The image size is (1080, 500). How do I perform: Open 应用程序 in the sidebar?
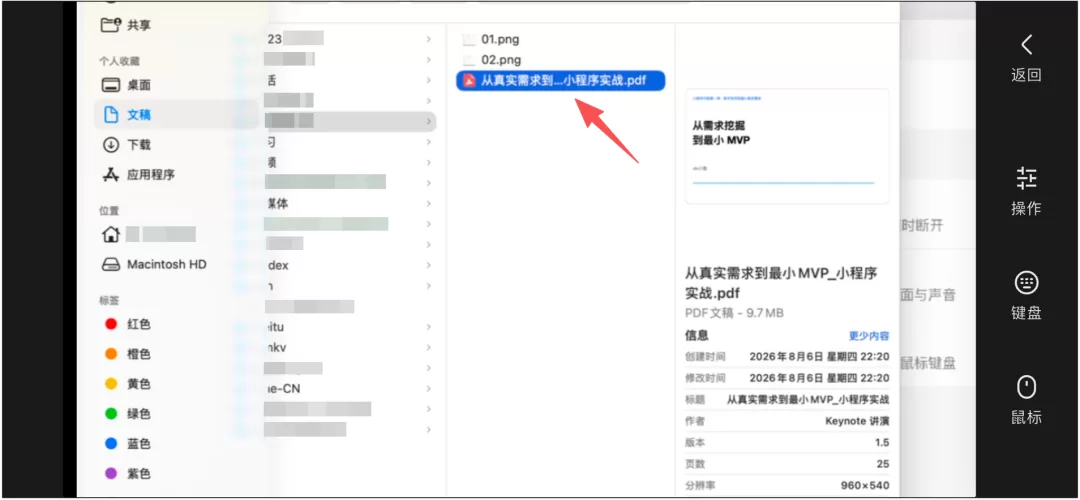click(151, 174)
